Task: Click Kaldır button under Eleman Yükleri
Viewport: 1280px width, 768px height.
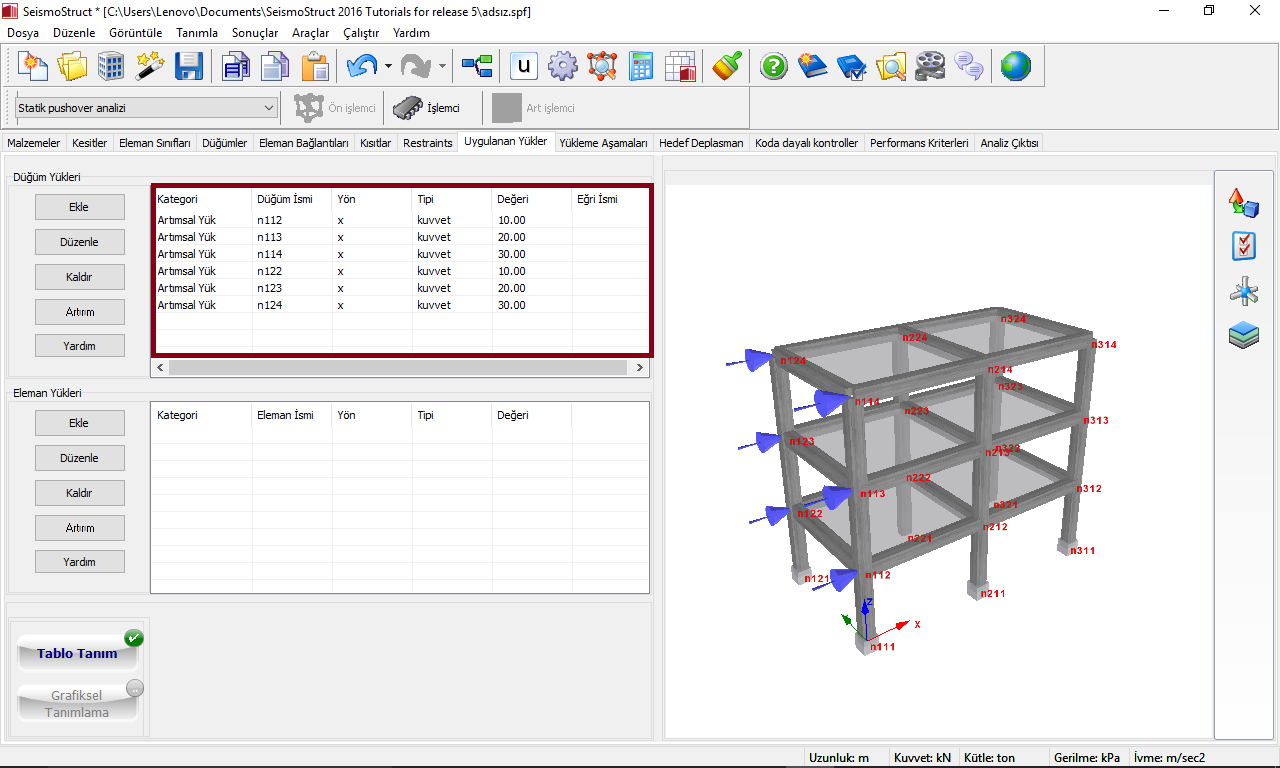Action: [79, 493]
